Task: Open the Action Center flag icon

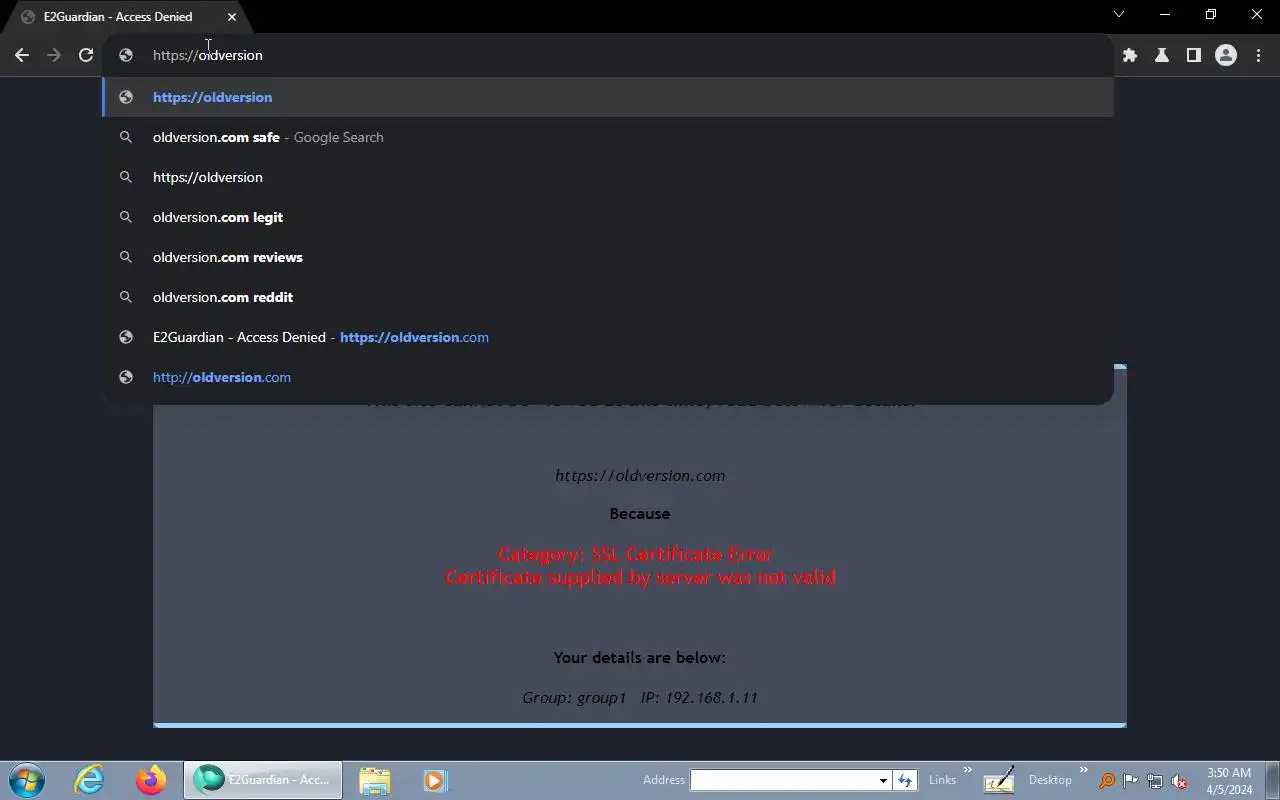Action: (x=1131, y=781)
